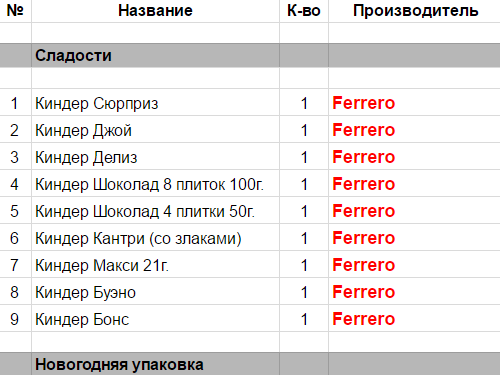The width and height of the screenshot is (500, 375).
Task: Click the Ferrero cell for Киндер Бонс
Action: 414,318
